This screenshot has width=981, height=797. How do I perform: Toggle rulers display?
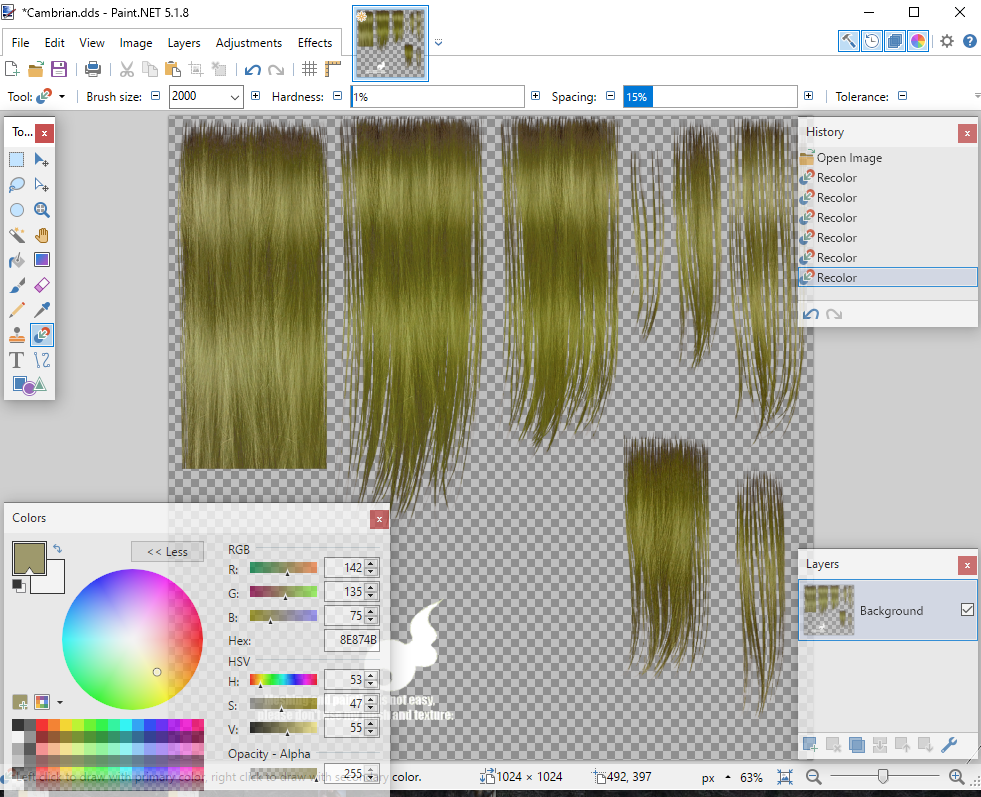click(x=333, y=69)
